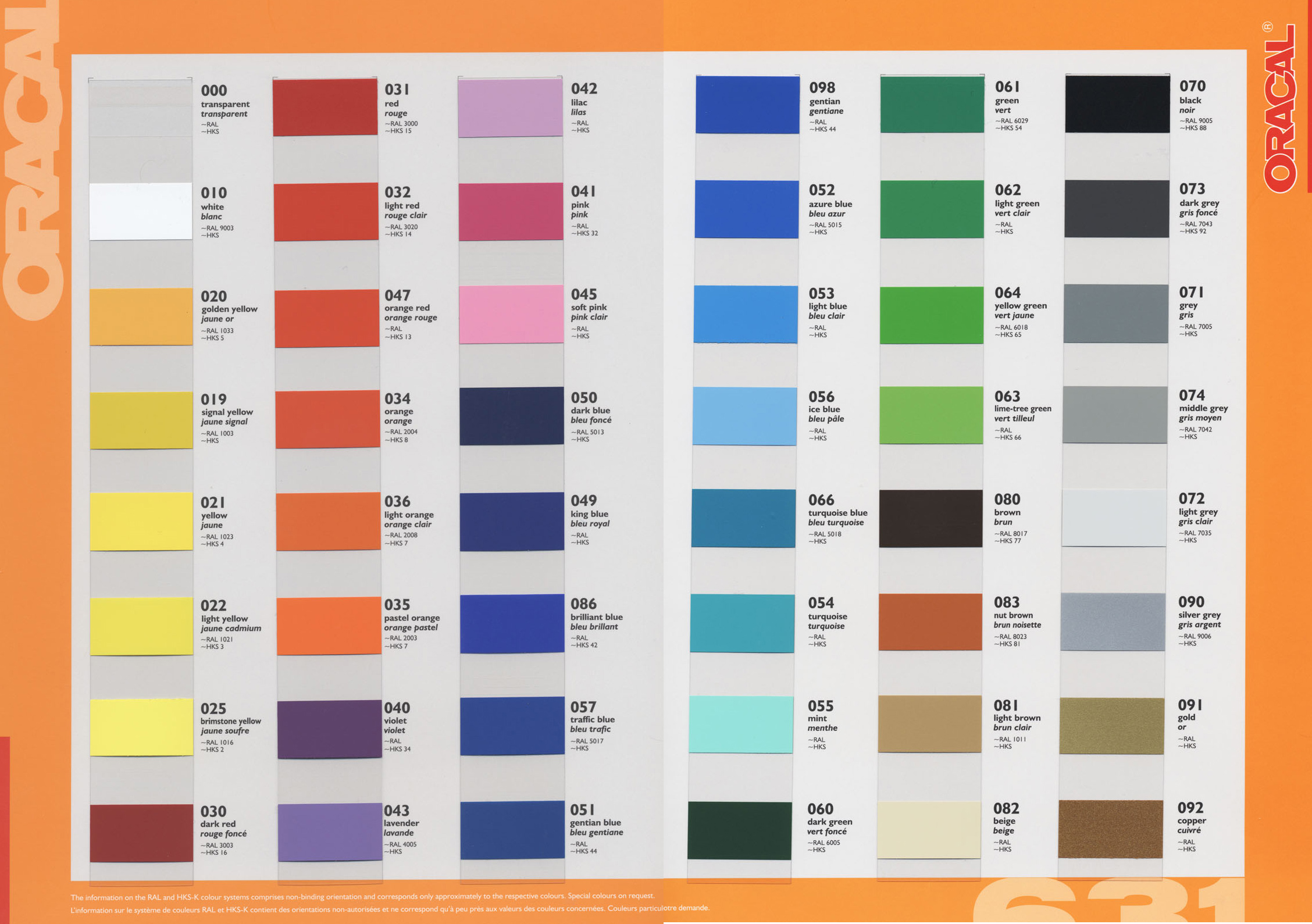Click the 035 pastel orange swatch
The image size is (1312, 924).
pyautogui.click(x=329, y=626)
